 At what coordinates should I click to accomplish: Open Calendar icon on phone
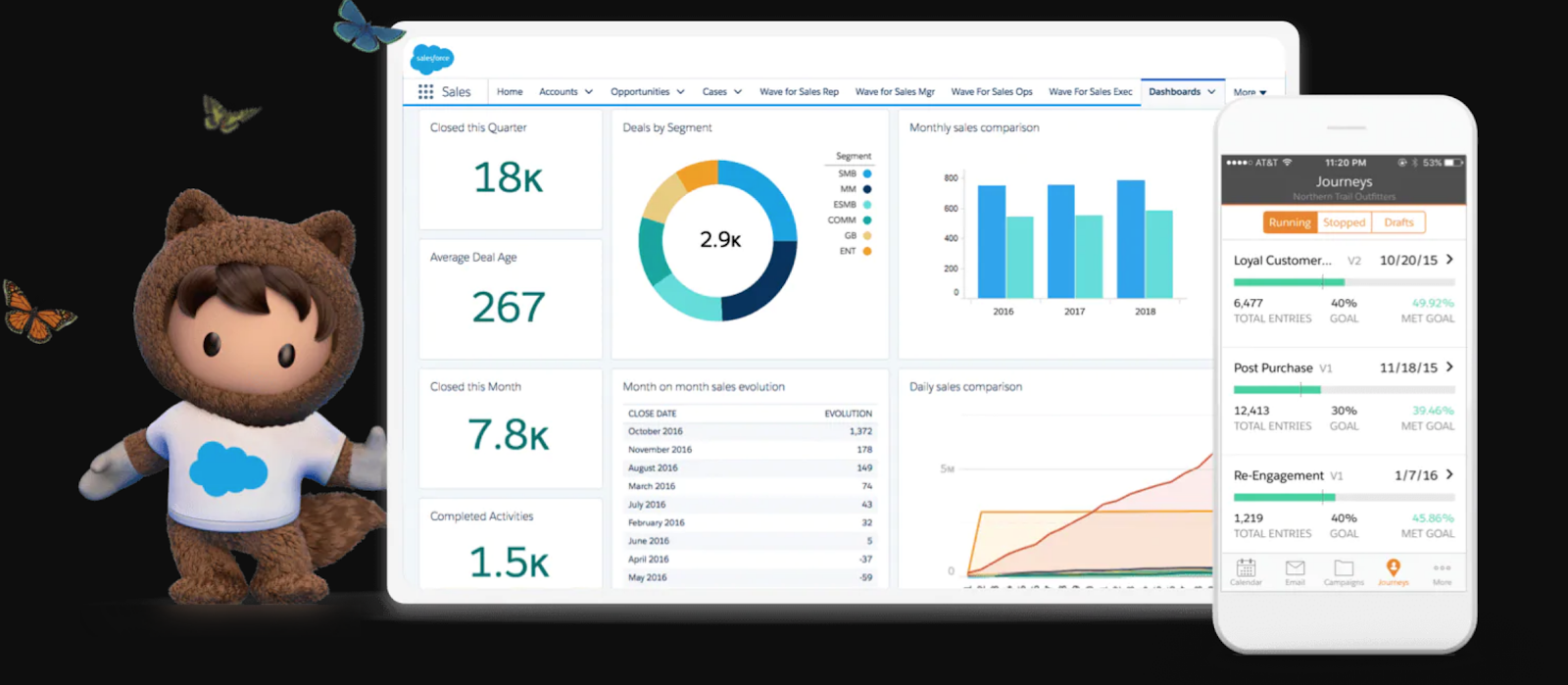point(1246,567)
